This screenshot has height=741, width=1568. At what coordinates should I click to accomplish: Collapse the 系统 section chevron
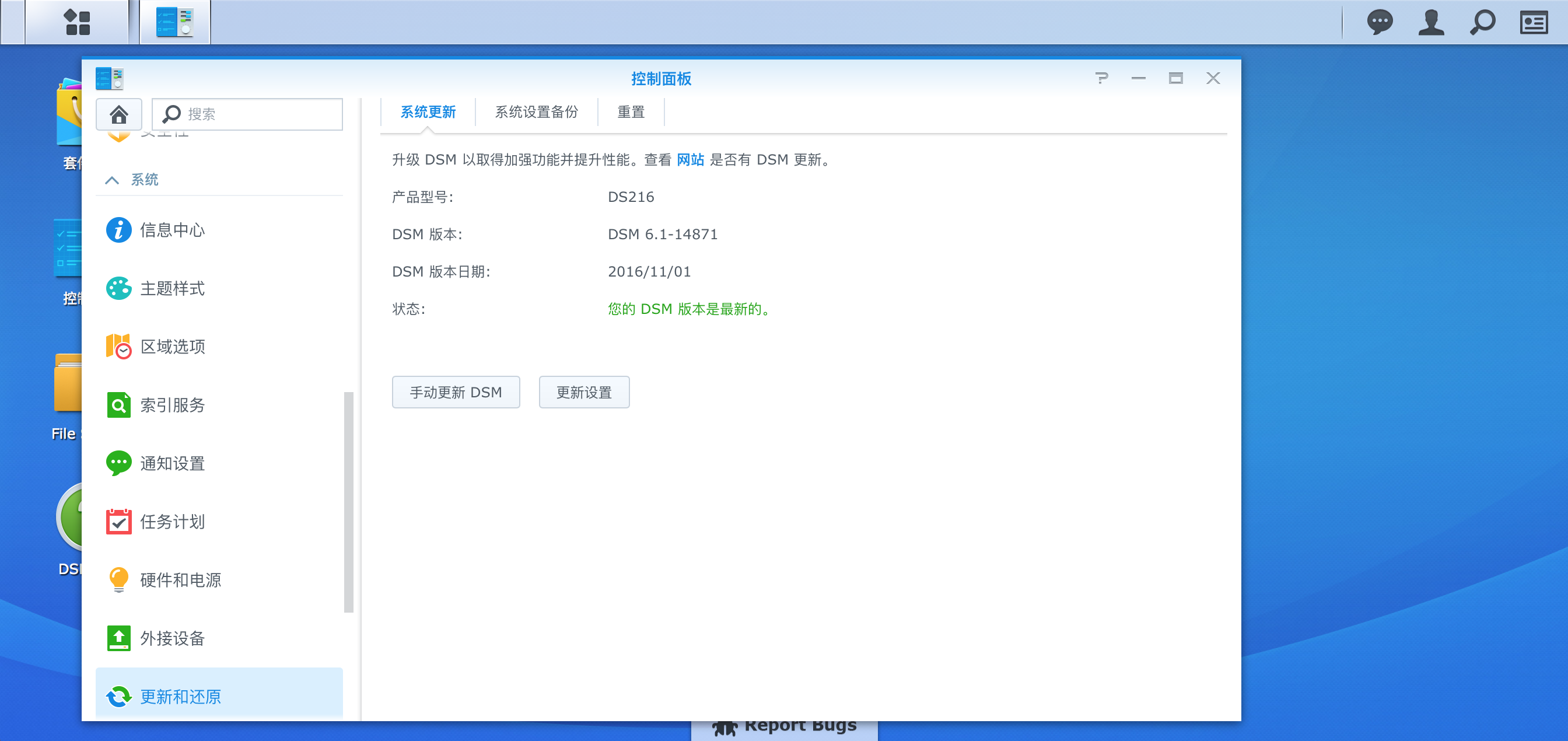111,180
